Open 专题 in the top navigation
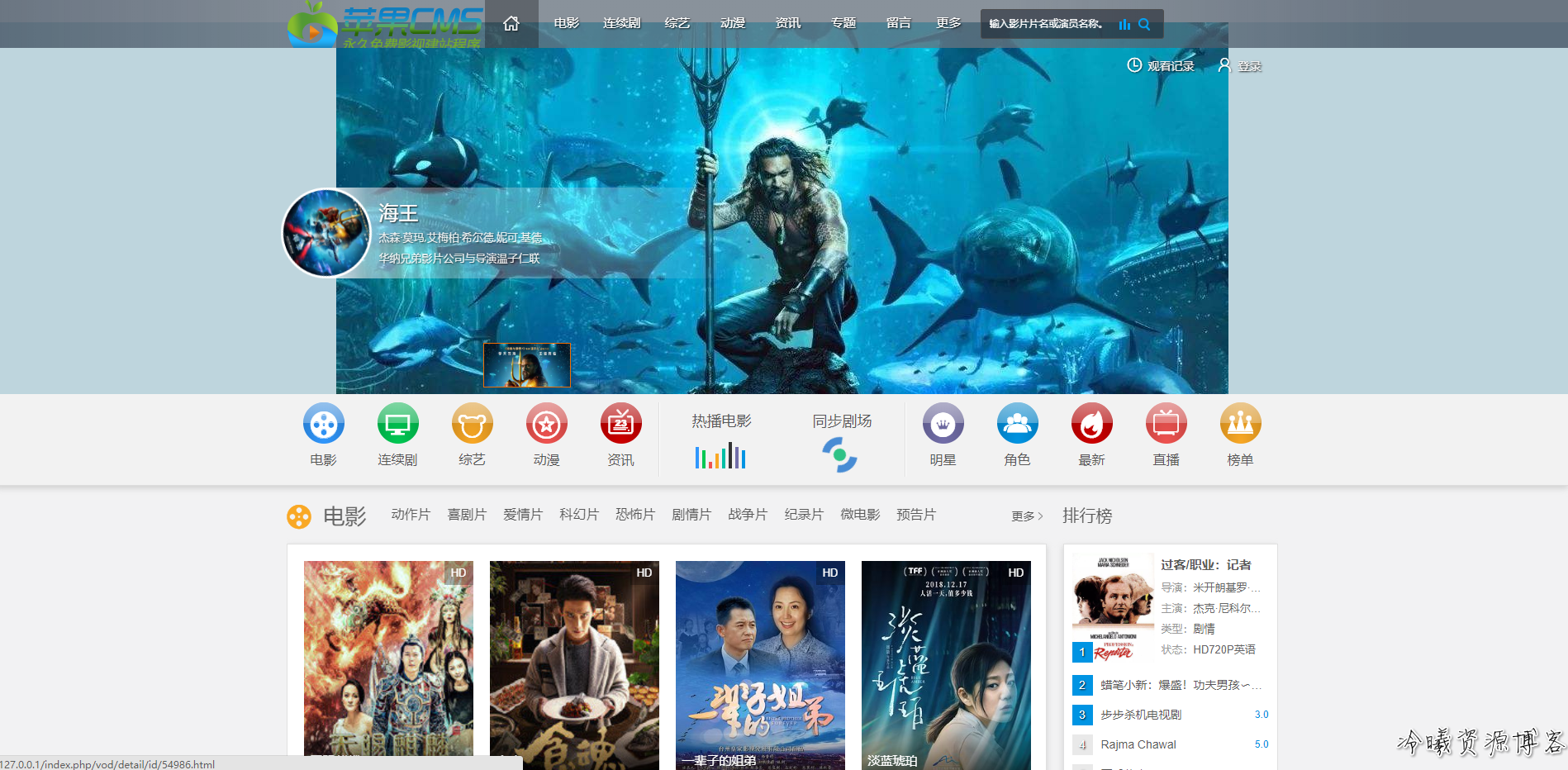Viewport: 1568px width, 770px height. pos(843,23)
